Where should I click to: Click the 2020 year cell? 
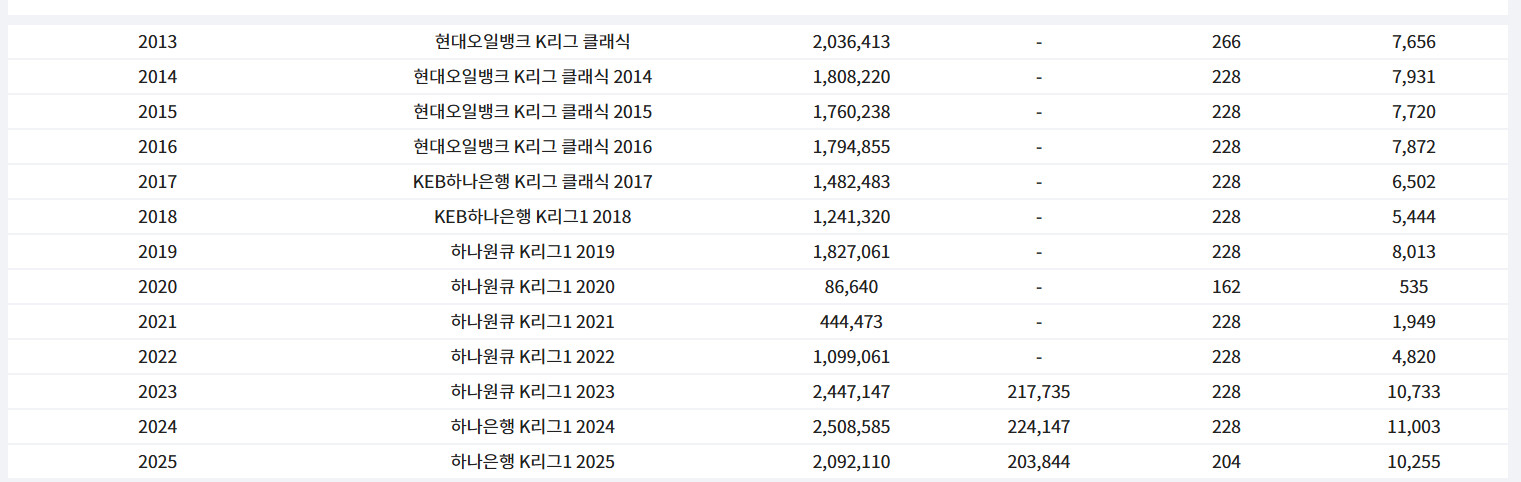pos(157,287)
